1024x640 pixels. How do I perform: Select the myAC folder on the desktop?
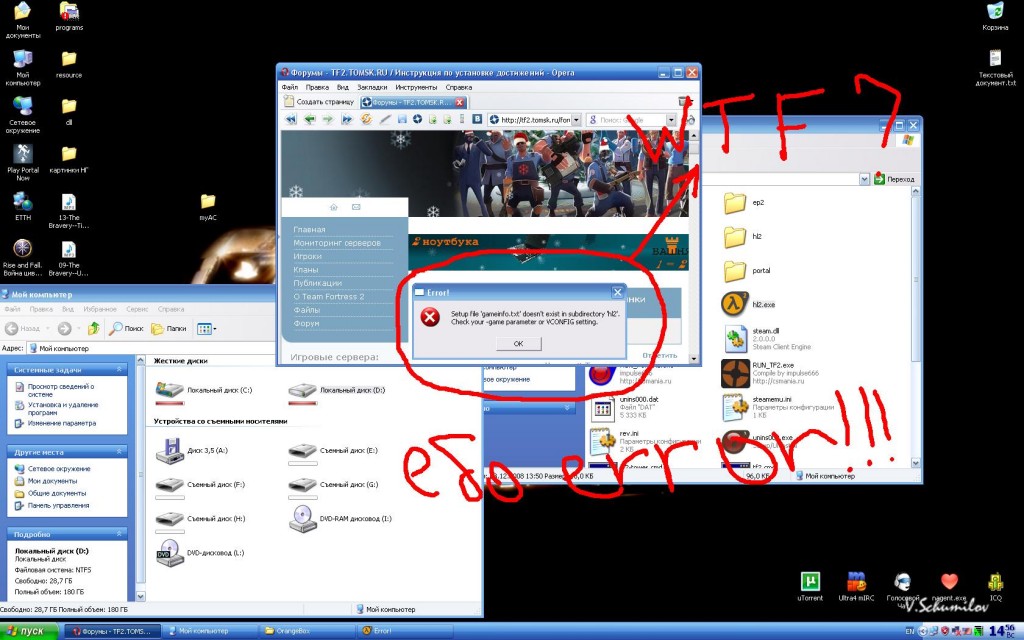(x=208, y=202)
